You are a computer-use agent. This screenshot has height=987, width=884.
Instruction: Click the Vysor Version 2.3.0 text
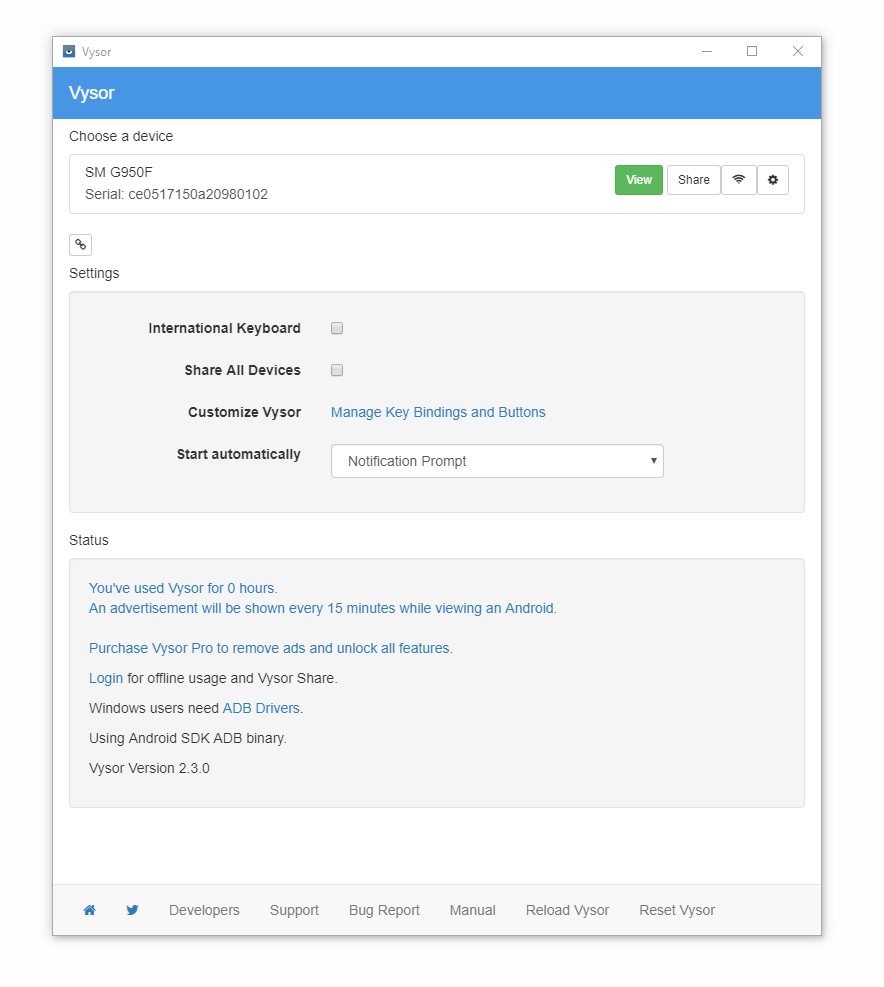coord(149,769)
